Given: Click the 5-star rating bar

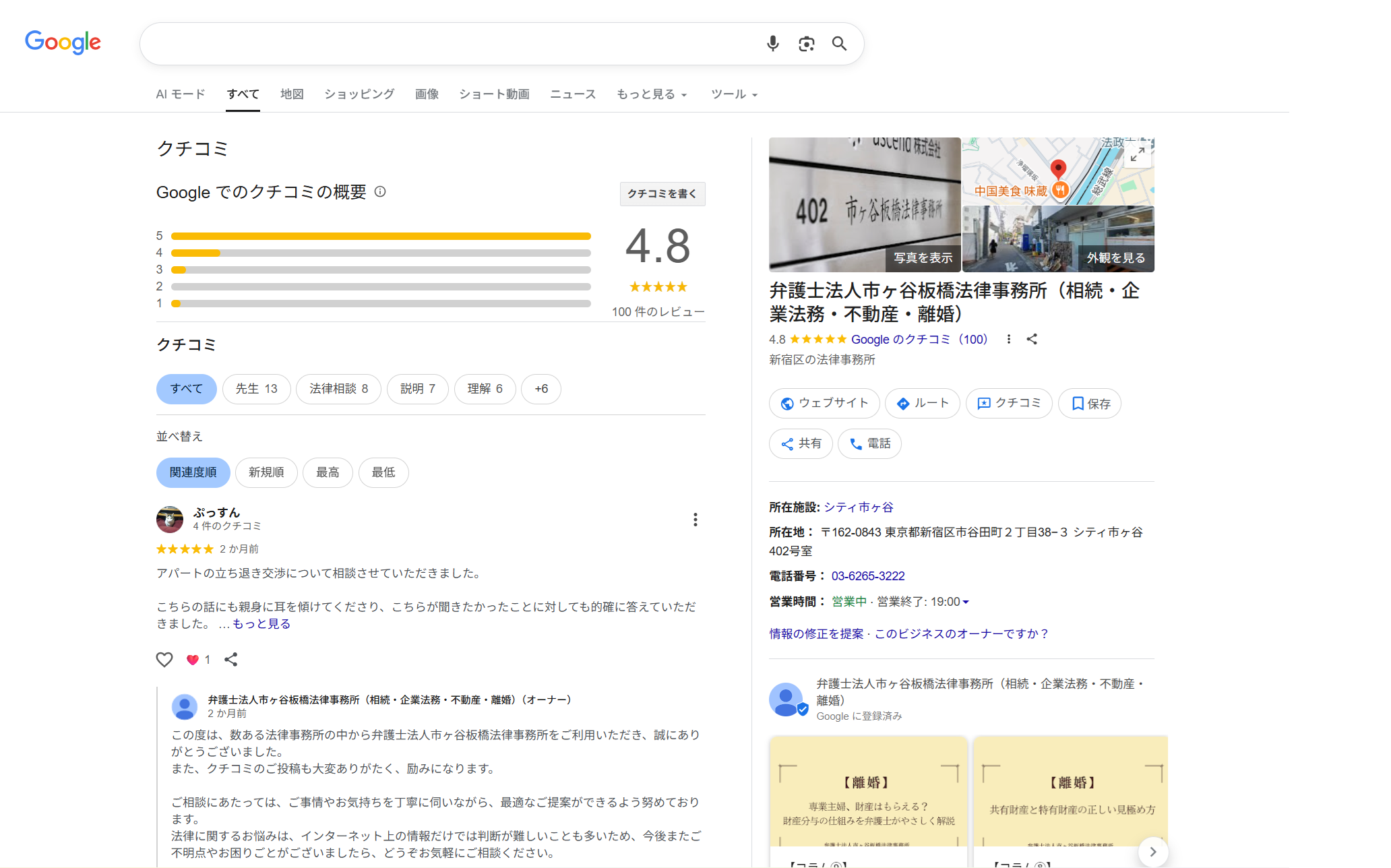Looking at the screenshot, I should (381, 236).
